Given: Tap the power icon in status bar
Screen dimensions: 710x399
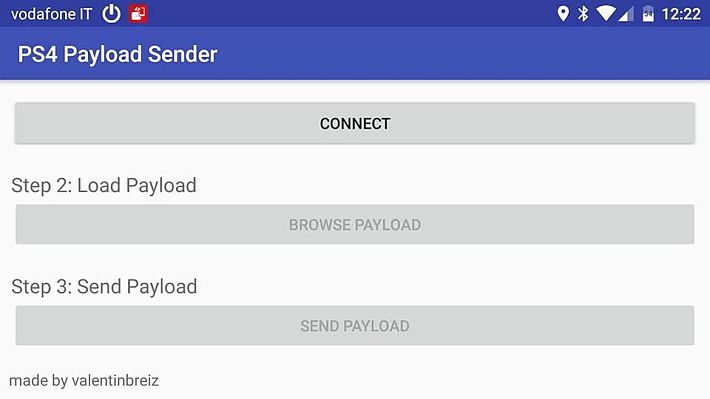Looking at the screenshot, I should pyautogui.click(x=111, y=14).
